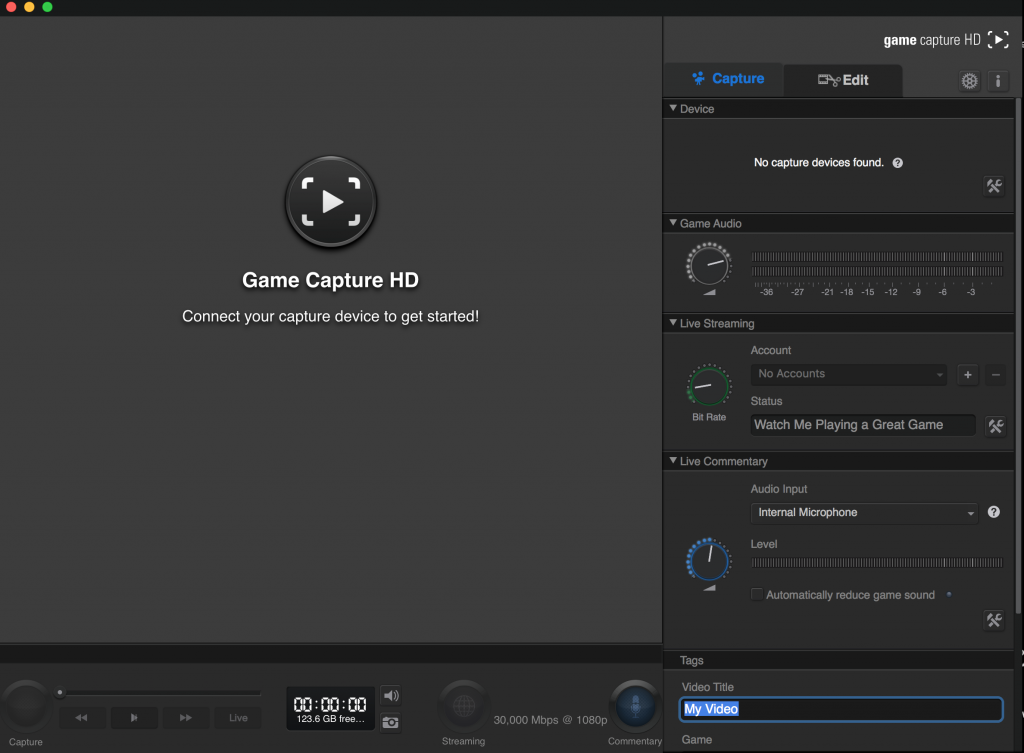Click help icon next to Audio Input

tap(993, 512)
